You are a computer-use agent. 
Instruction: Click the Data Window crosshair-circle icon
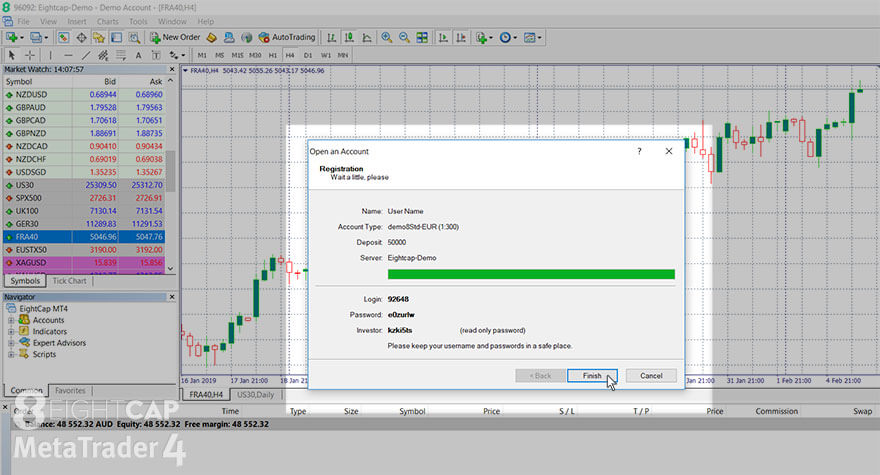pos(81,38)
